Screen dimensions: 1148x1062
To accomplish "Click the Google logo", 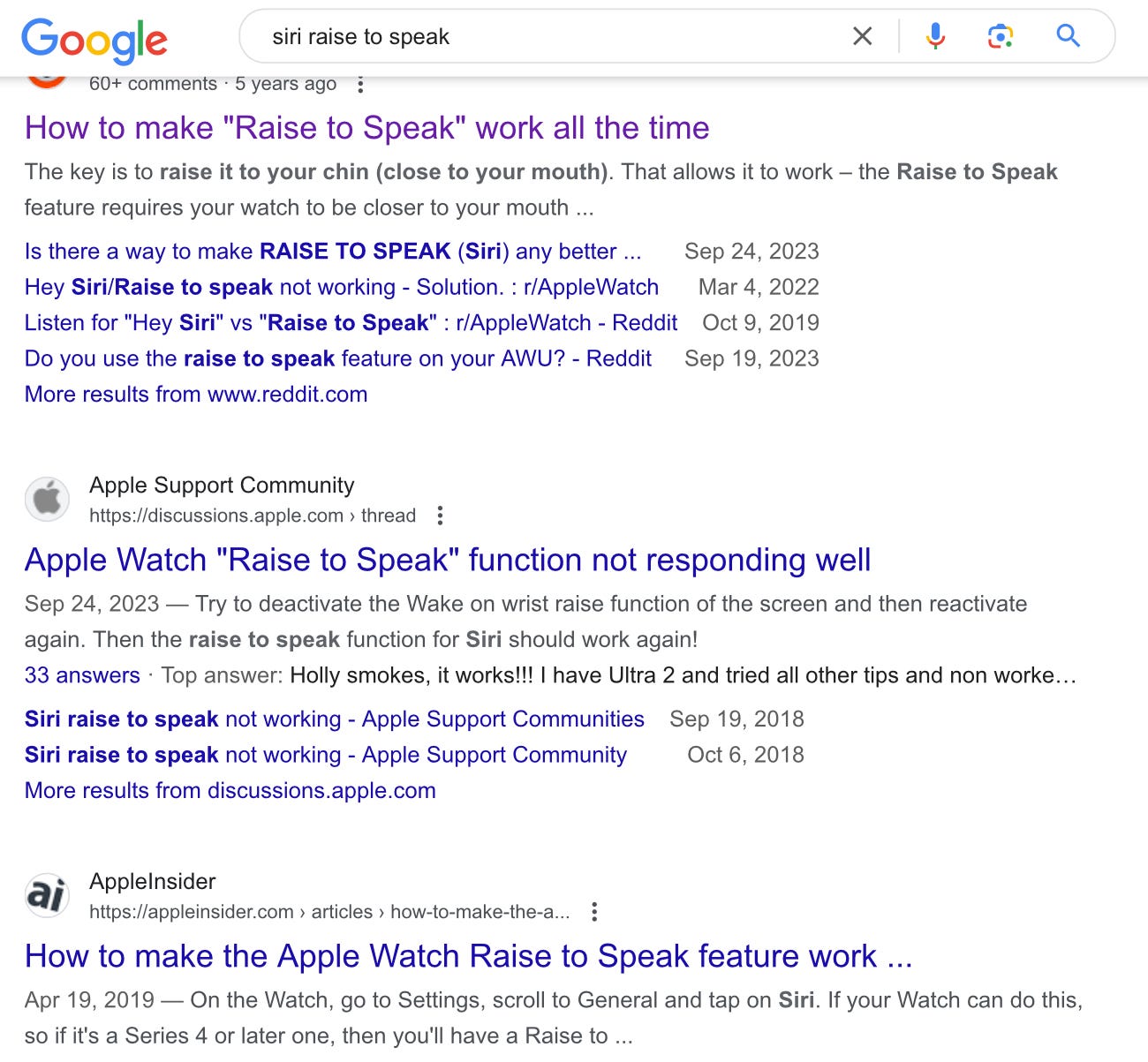I will [x=94, y=40].
